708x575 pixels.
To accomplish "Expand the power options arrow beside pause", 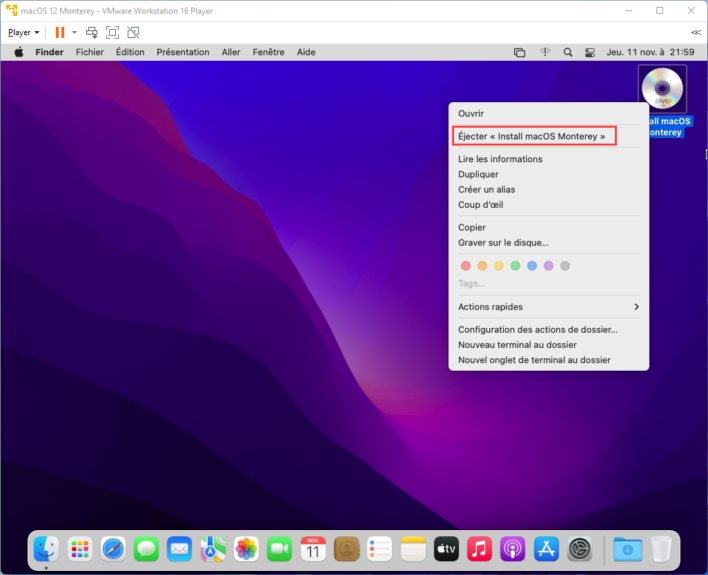I will coord(75,32).
